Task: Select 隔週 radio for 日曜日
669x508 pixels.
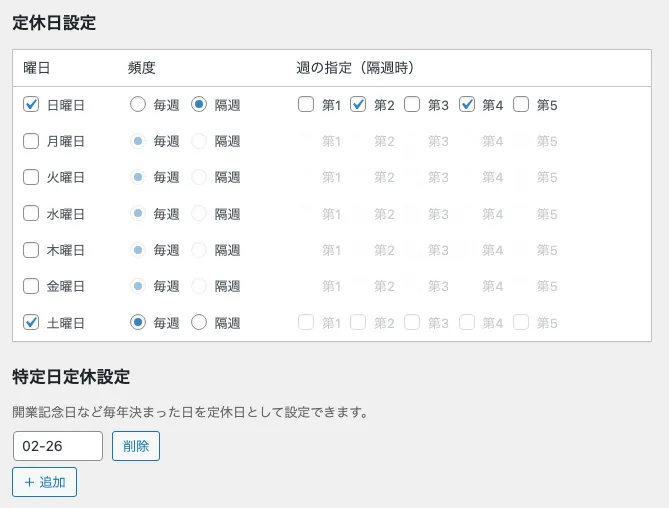Action: click(199, 104)
